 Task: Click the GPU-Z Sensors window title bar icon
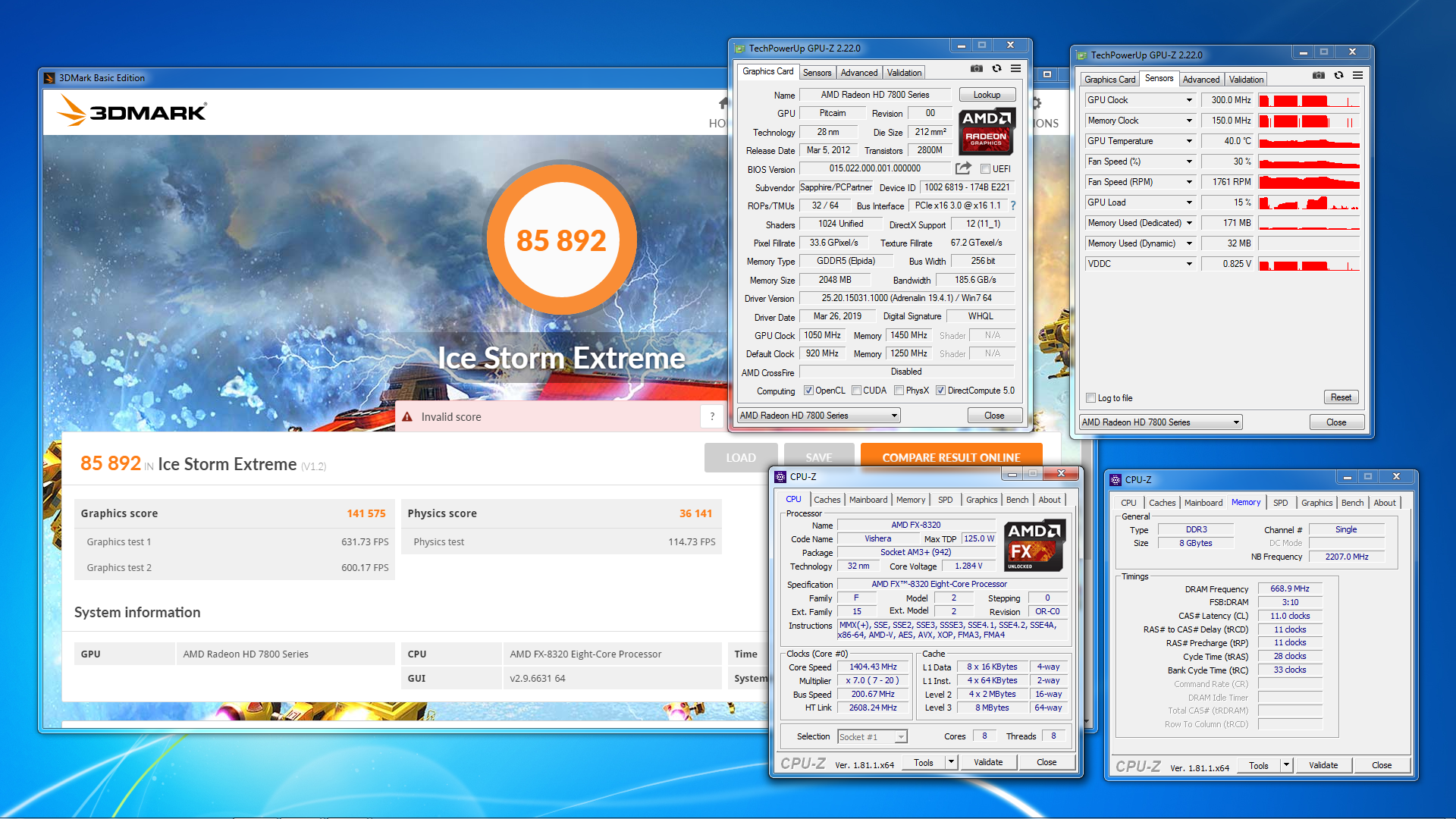coord(1081,55)
